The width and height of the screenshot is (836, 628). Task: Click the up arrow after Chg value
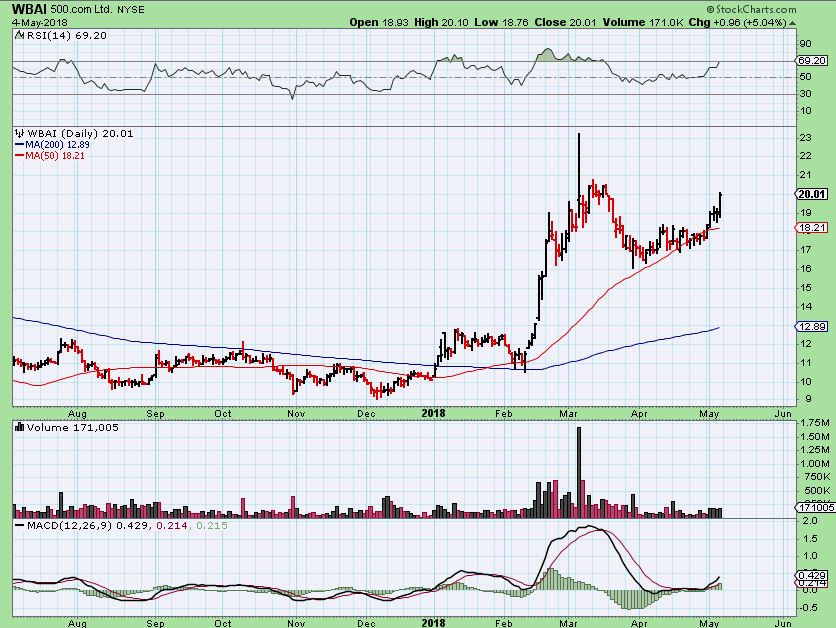tap(792, 23)
